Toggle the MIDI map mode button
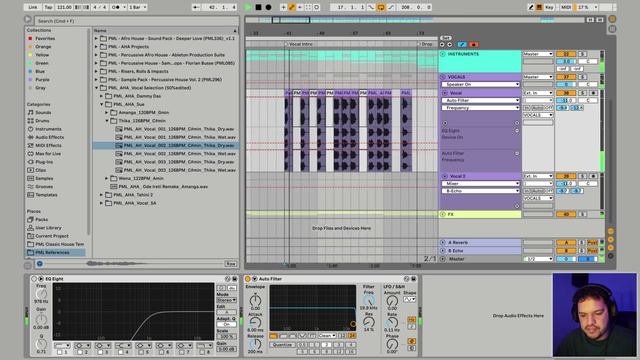Screen dimensions: 640x360 pyautogui.click(x=566, y=7)
